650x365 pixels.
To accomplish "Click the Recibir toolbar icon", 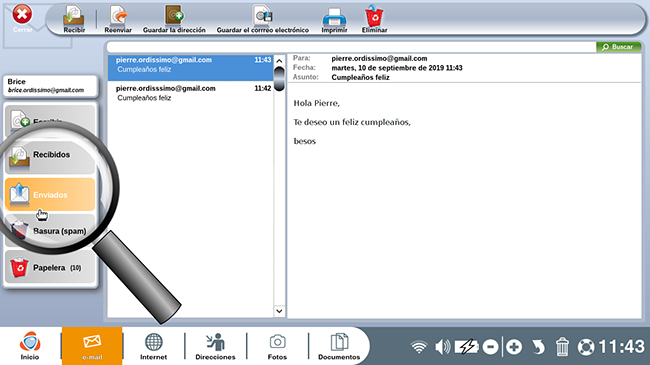I will coord(74,19).
